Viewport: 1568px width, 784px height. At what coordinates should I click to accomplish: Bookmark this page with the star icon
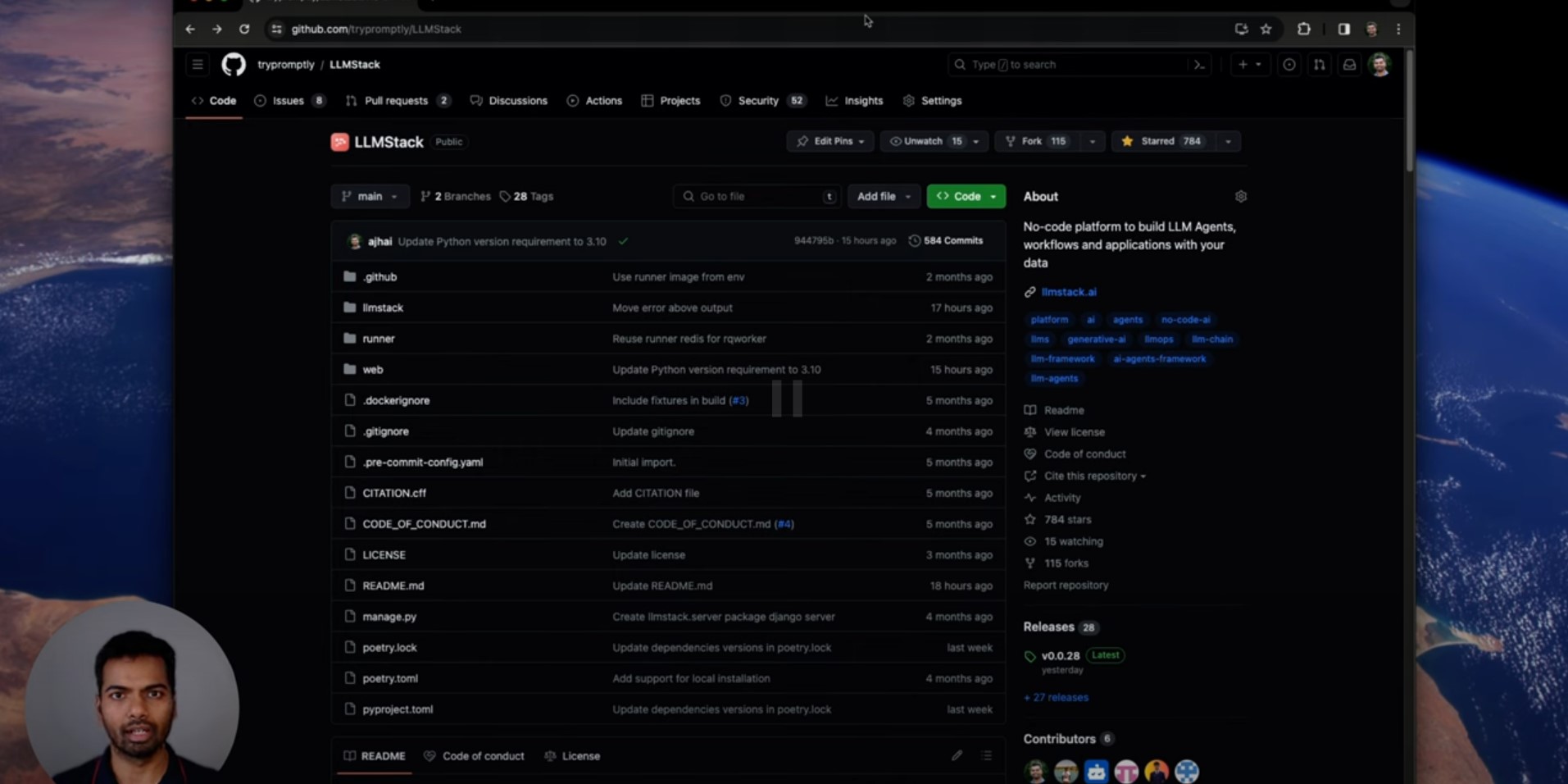click(x=1266, y=29)
